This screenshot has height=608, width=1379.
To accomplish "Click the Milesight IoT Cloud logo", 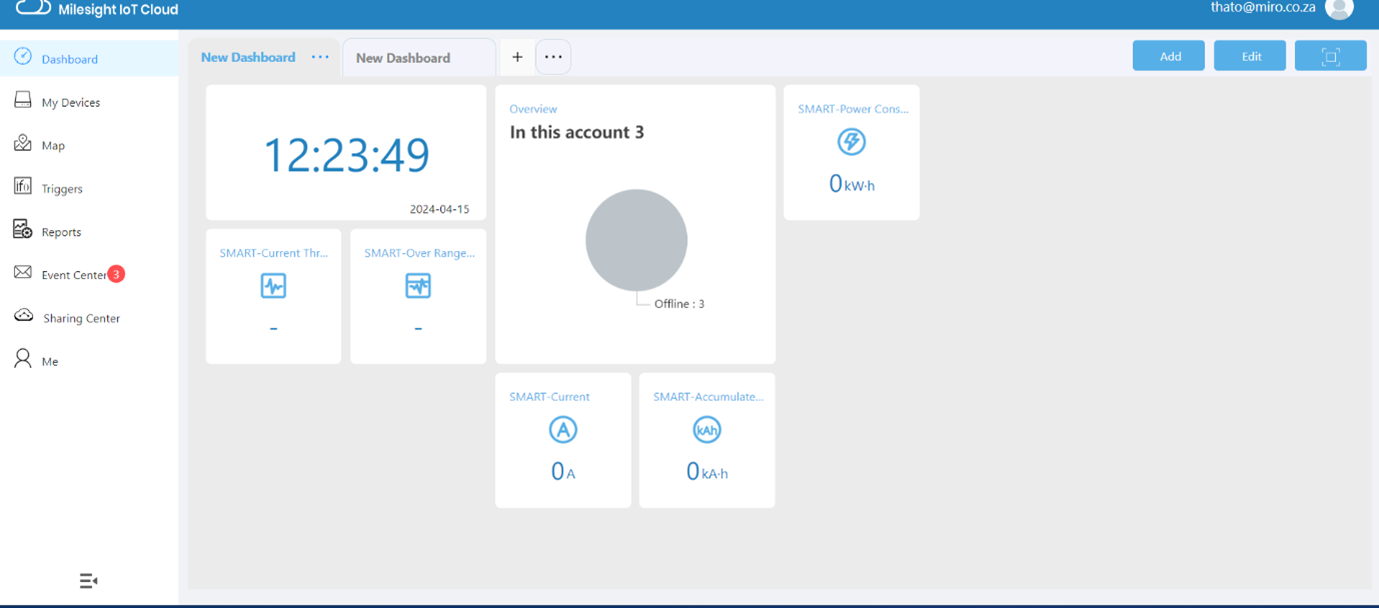I will pyautogui.click(x=33, y=8).
